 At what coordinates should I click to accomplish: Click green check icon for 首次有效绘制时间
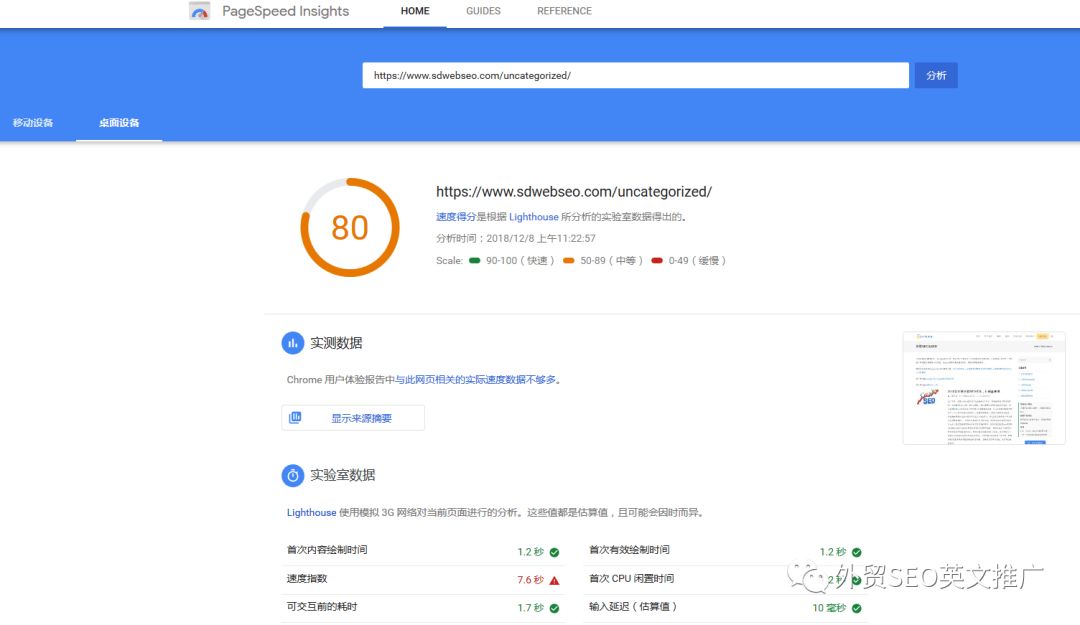click(x=856, y=552)
